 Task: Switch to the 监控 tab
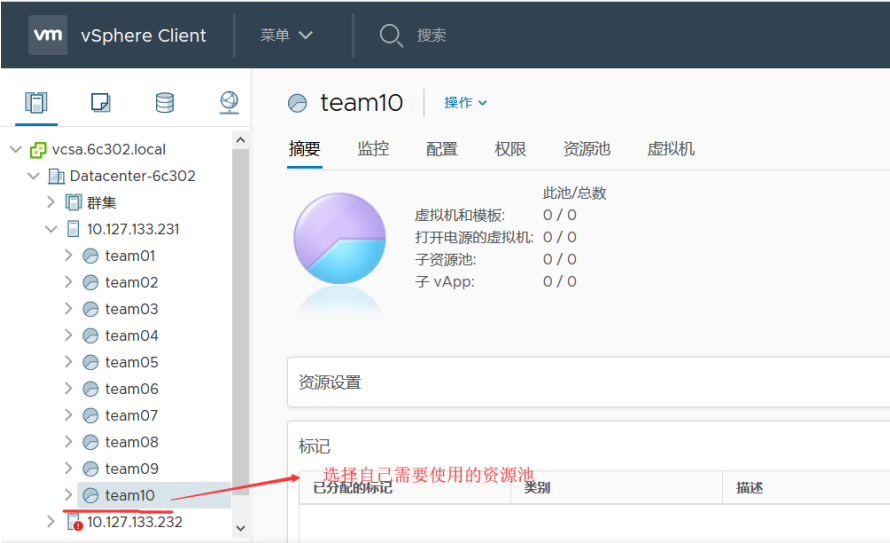click(373, 149)
